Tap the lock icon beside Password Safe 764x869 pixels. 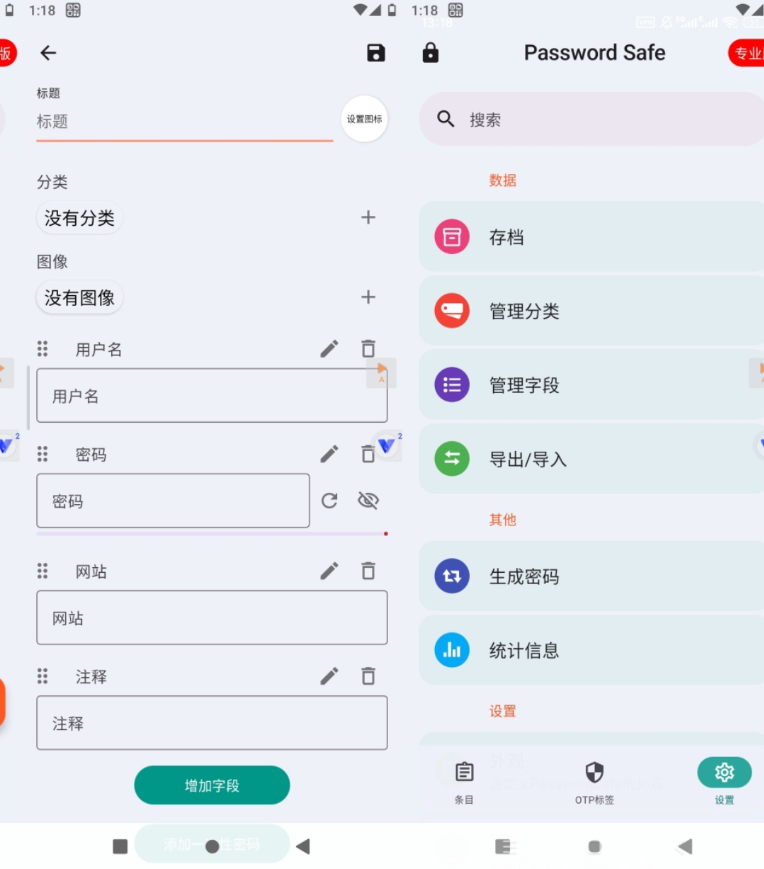(431, 54)
